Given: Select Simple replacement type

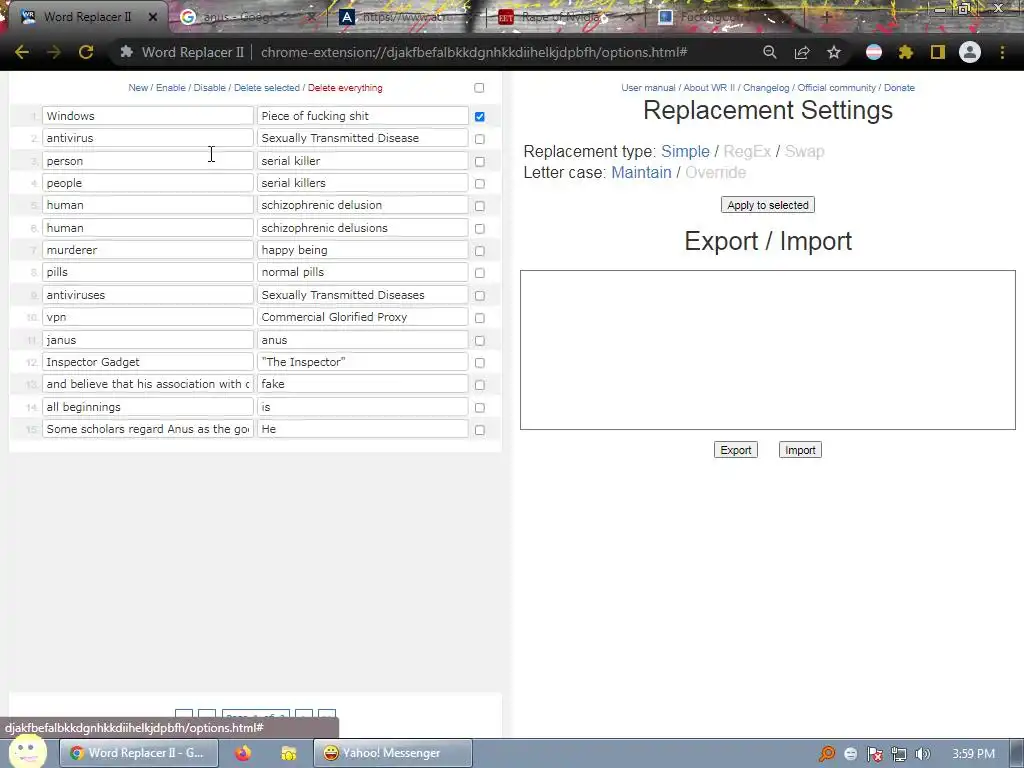Looking at the screenshot, I should (685, 152).
